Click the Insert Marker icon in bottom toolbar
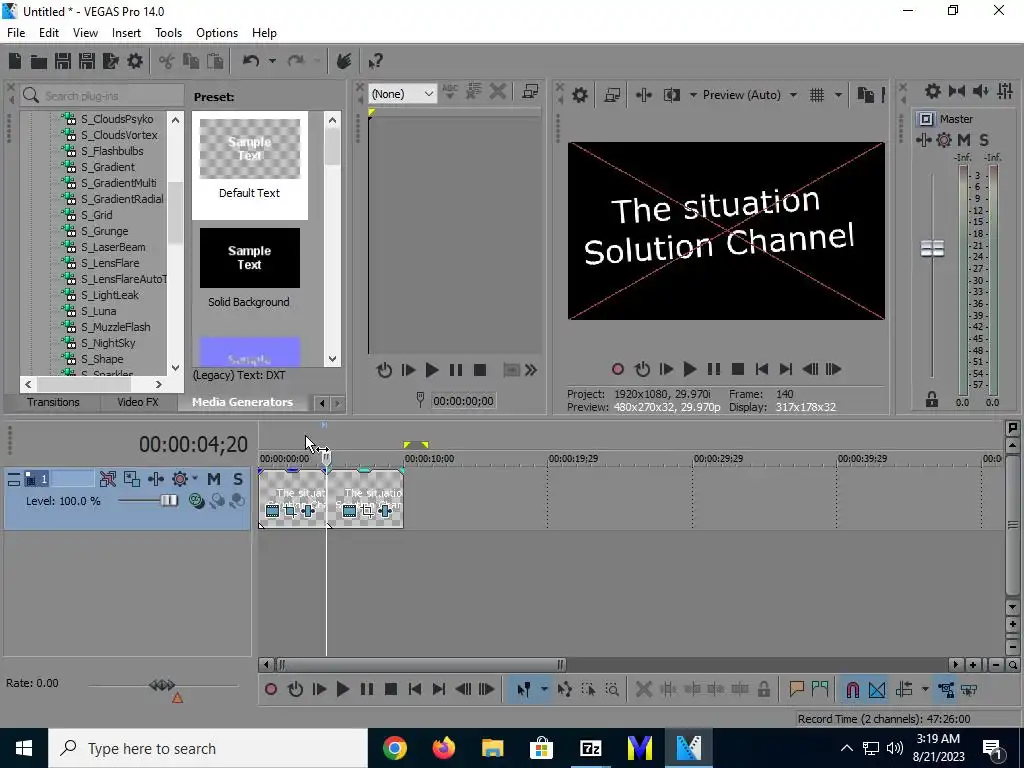1024x768 pixels. (x=796, y=690)
